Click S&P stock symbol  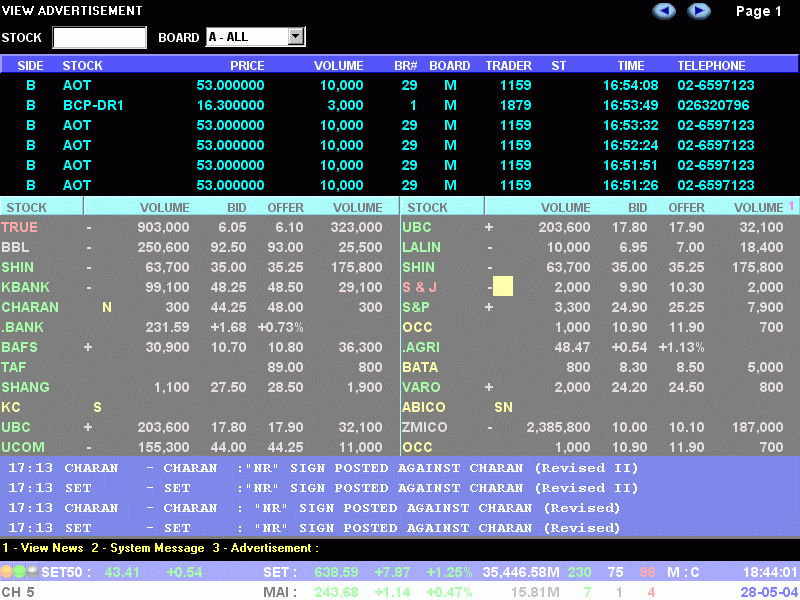[x=416, y=307]
